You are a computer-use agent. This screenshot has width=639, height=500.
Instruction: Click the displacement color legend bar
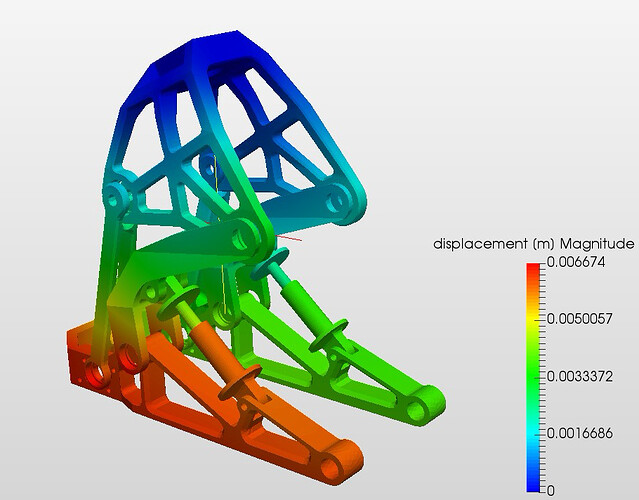(533, 377)
